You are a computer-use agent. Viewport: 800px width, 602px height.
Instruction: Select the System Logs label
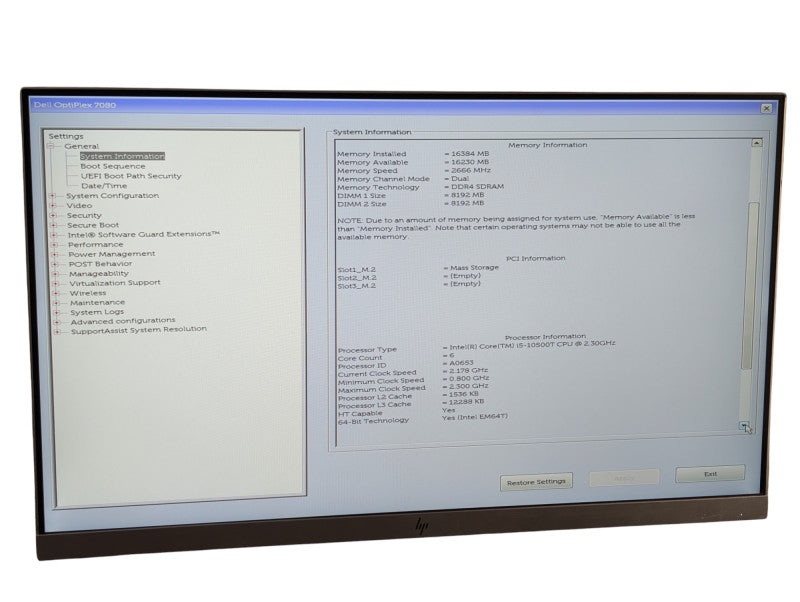point(97,312)
